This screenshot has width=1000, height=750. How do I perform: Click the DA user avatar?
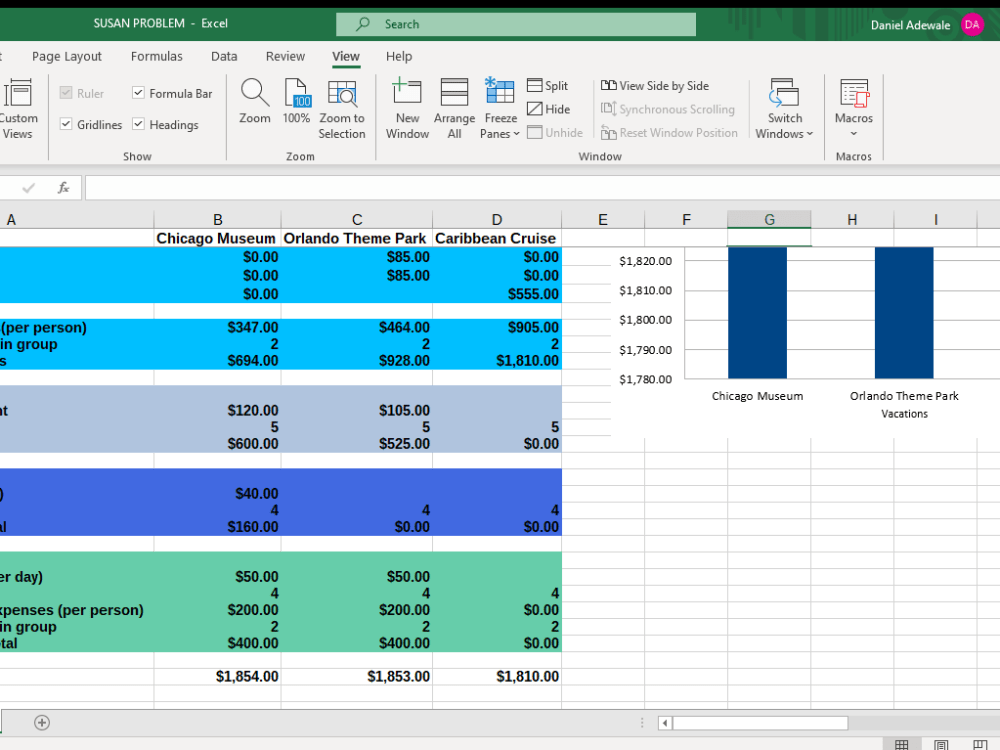pos(972,25)
